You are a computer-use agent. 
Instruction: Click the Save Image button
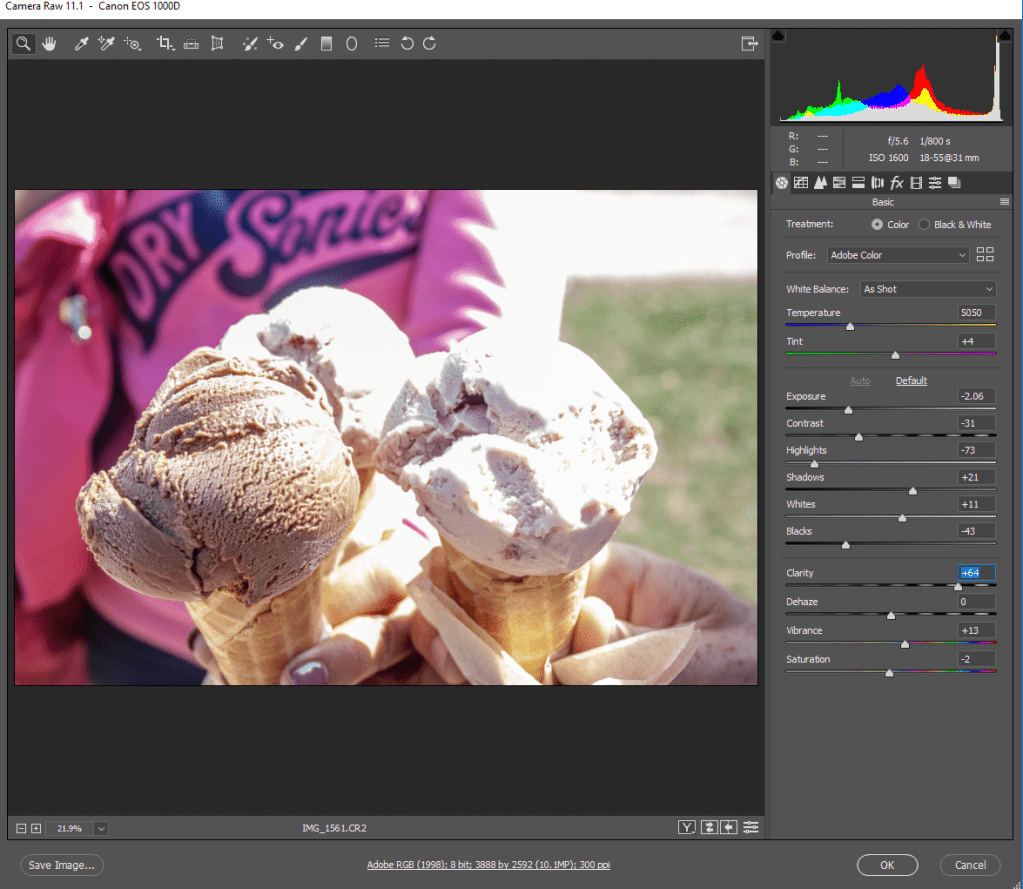click(62, 865)
